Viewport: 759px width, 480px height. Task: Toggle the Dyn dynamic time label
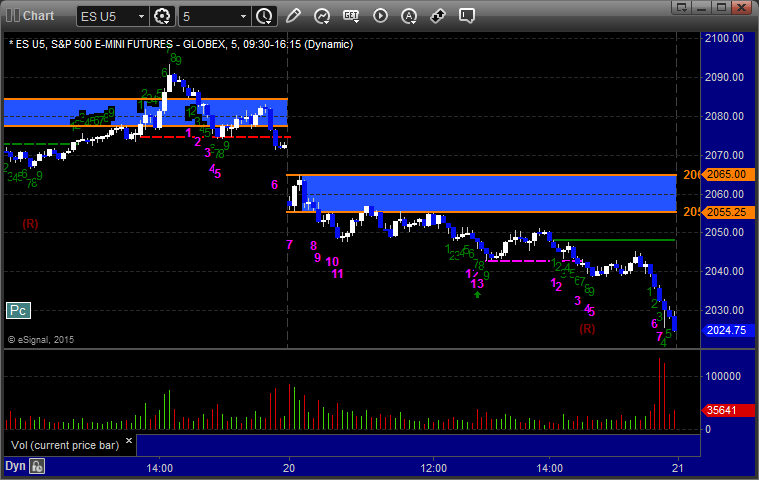pyautogui.click(x=15, y=466)
